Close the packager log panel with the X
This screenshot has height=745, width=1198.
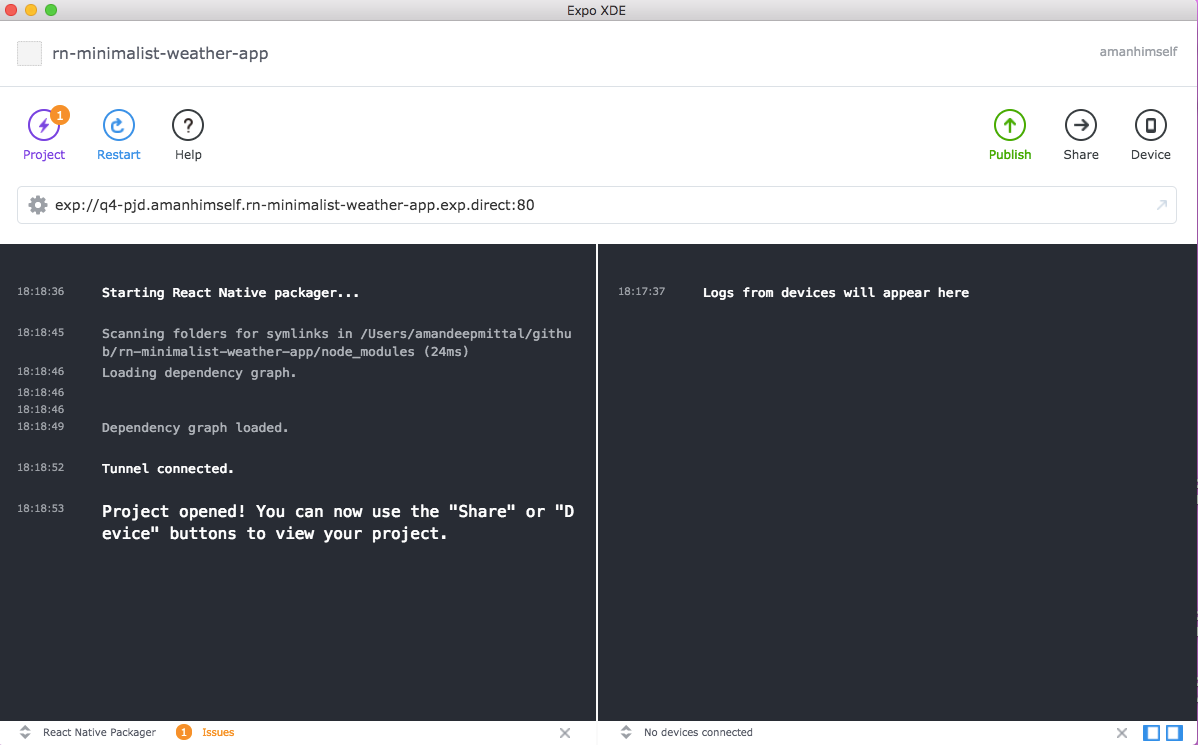(564, 732)
